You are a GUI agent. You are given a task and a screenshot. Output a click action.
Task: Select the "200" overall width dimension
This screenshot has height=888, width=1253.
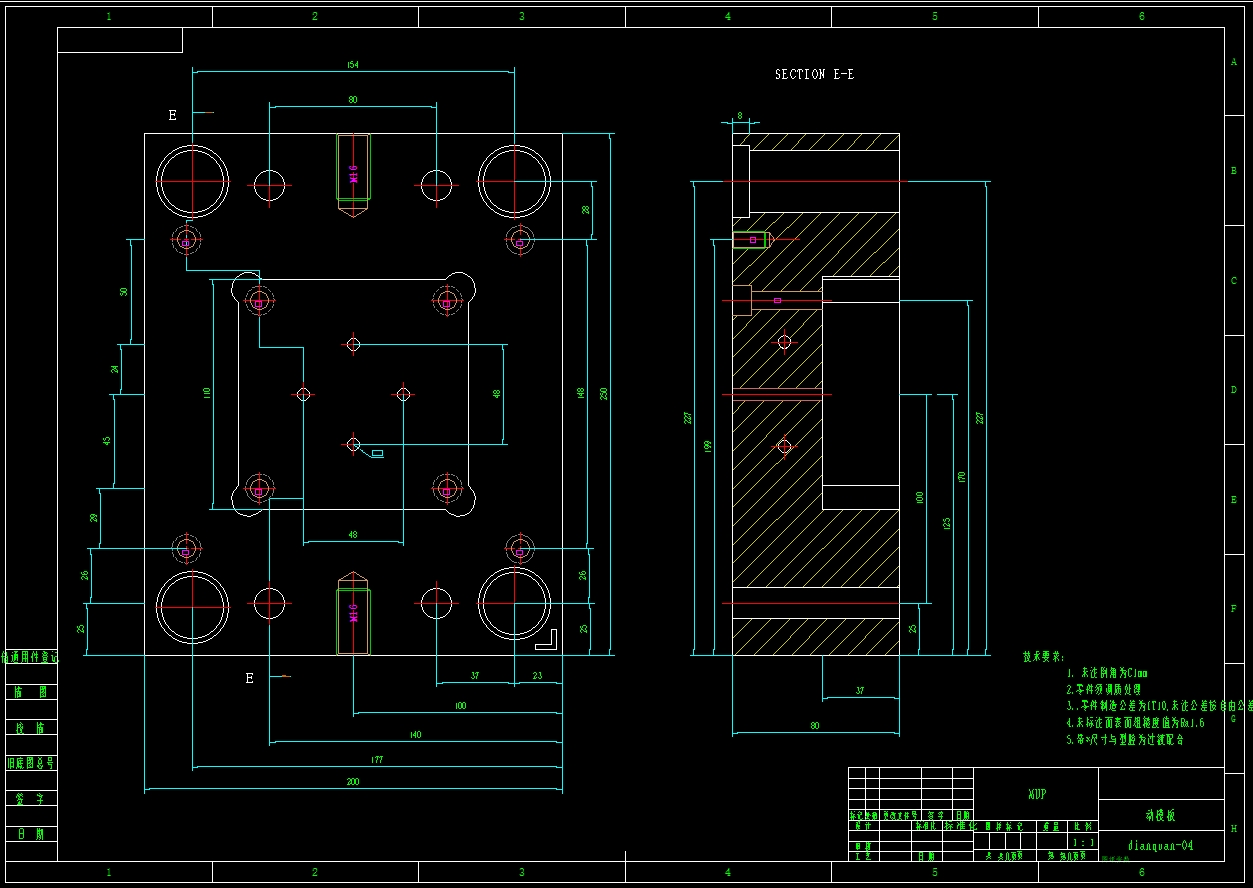coord(353,782)
